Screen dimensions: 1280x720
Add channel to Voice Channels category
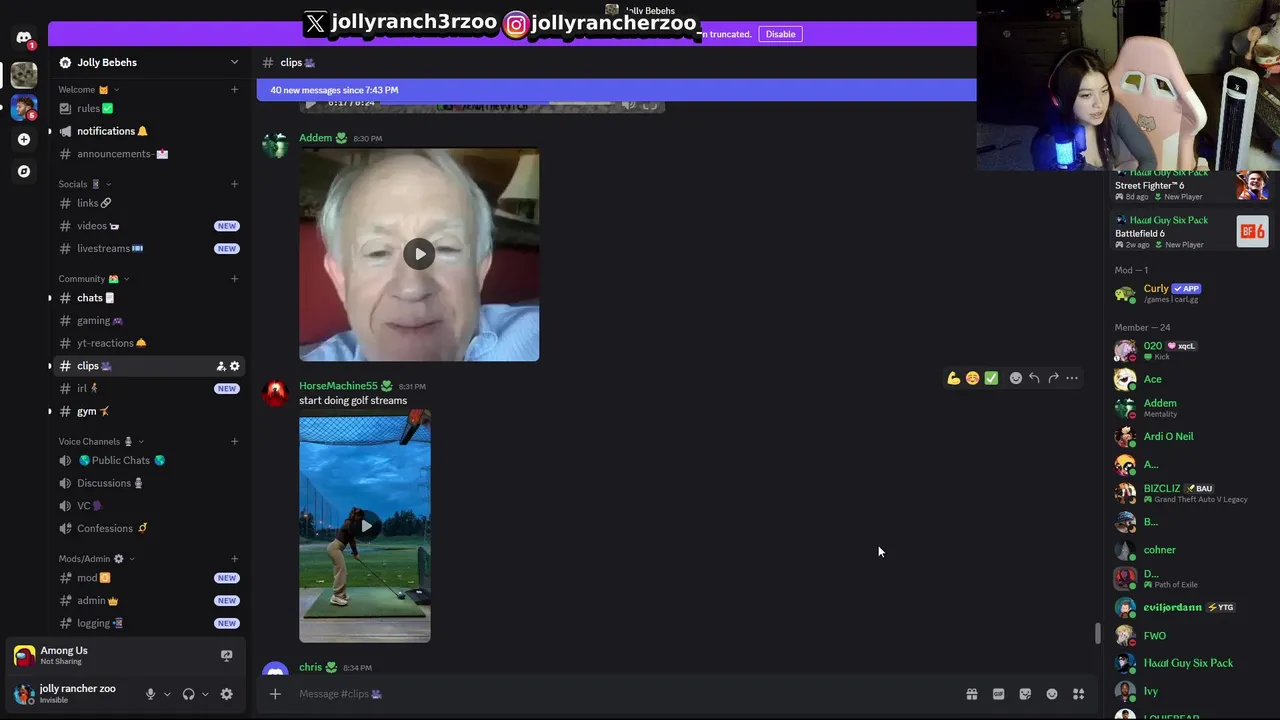click(235, 441)
